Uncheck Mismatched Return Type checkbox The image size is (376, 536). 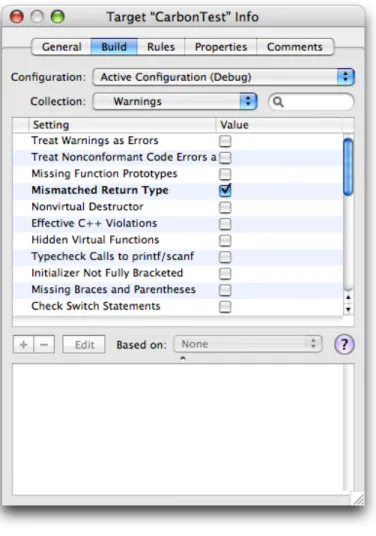225,190
